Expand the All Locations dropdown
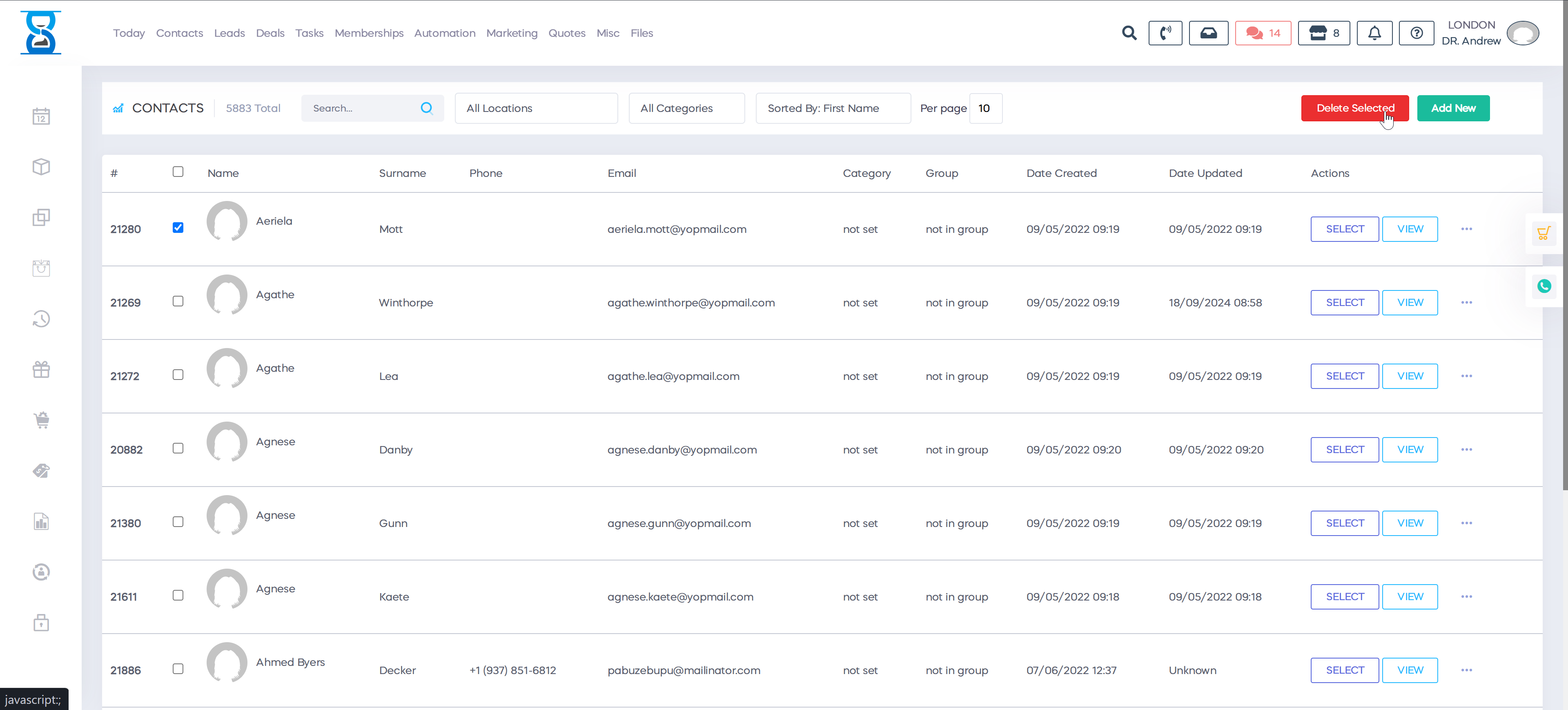 [x=536, y=108]
